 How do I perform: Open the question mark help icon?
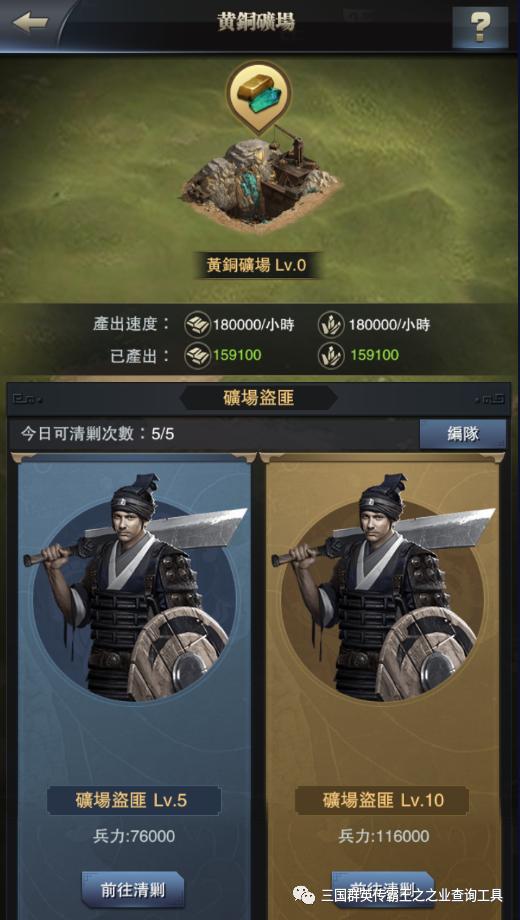coord(480,26)
